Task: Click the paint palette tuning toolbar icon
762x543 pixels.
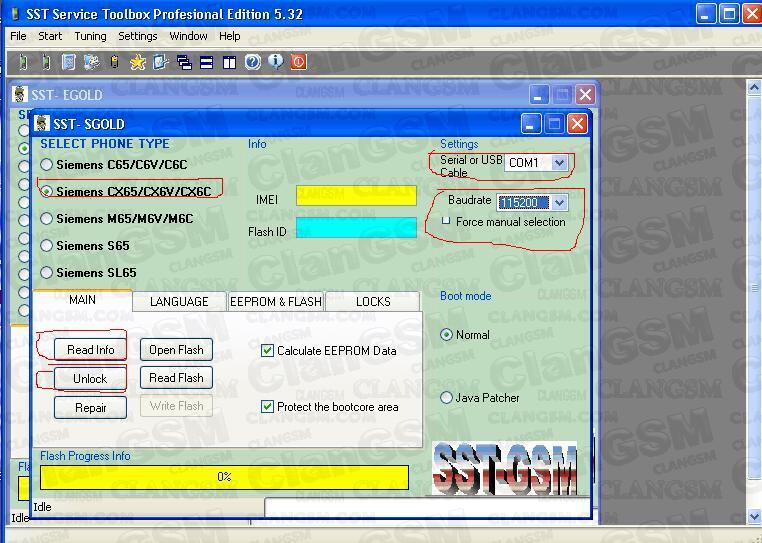Action: [x=91, y=62]
